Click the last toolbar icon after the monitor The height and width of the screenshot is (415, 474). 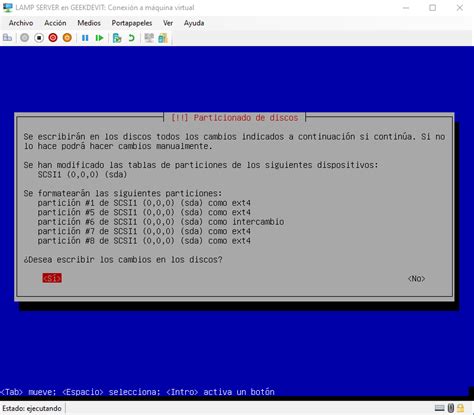(x=163, y=38)
